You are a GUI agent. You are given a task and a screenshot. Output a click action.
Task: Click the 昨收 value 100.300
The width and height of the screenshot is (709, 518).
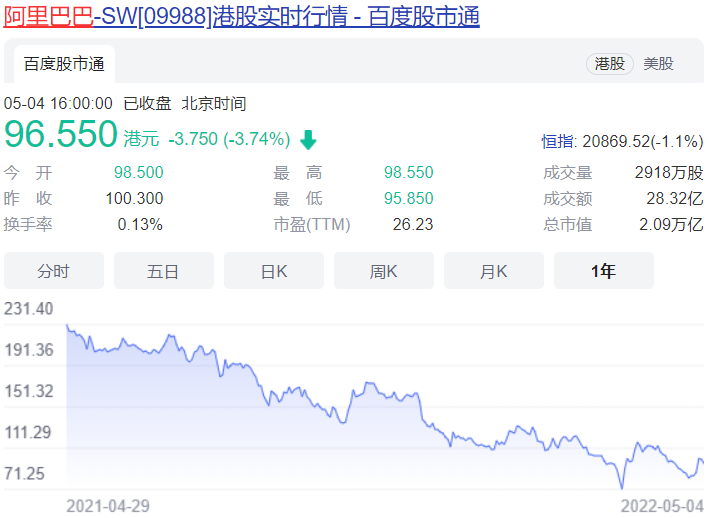coord(134,198)
